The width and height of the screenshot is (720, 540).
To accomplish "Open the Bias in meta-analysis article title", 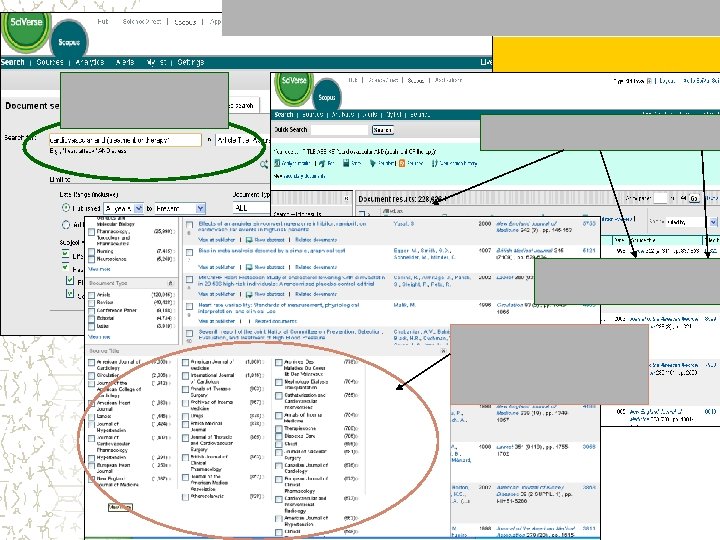I will coord(272,251).
